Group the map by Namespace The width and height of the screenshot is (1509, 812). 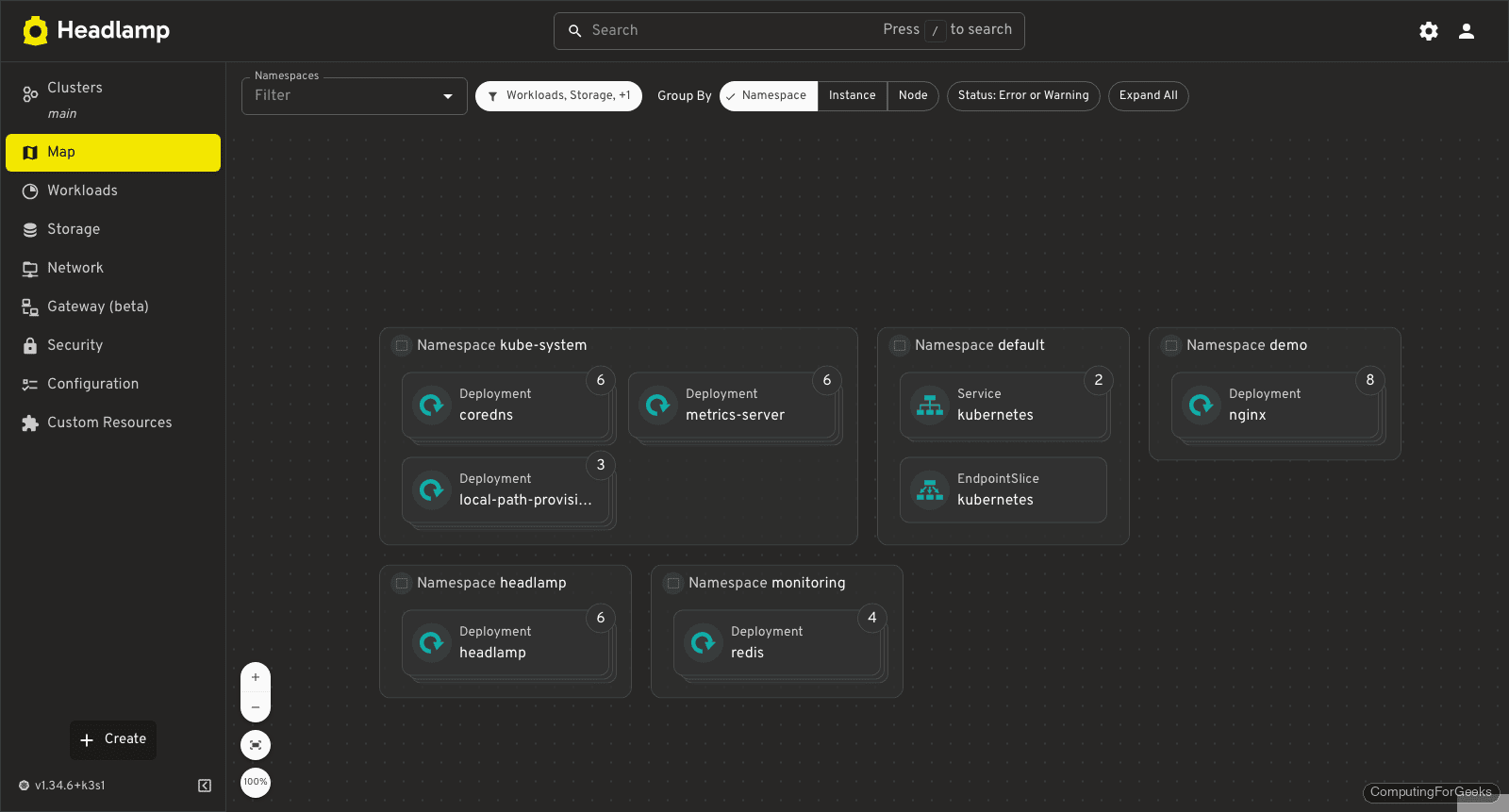pos(769,96)
